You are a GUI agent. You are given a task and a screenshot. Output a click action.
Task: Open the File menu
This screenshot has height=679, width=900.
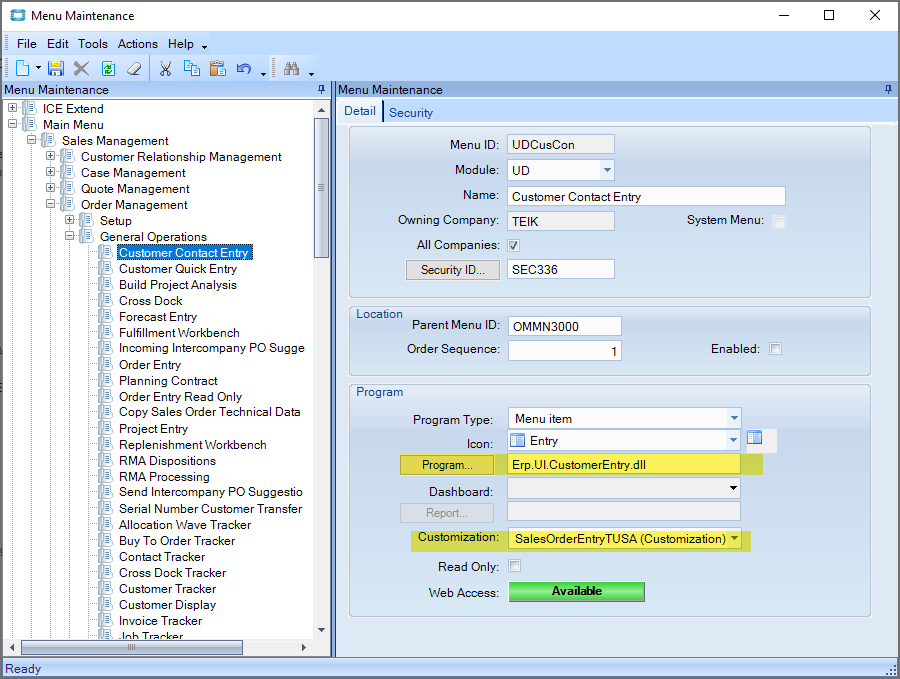26,44
